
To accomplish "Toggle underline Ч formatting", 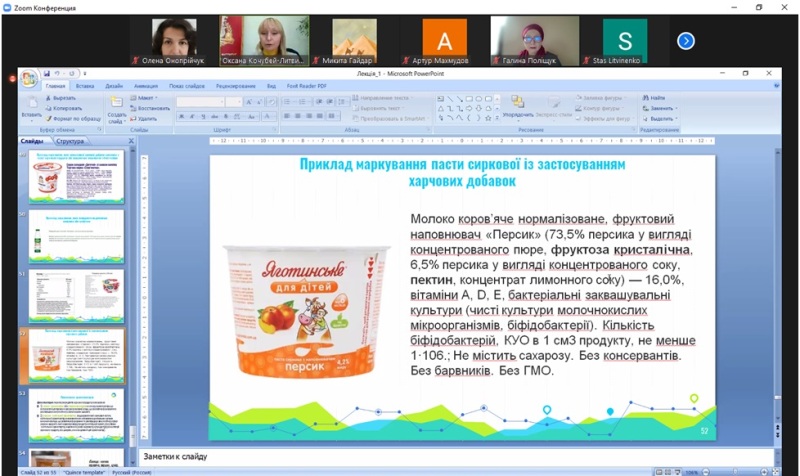I will [x=204, y=117].
